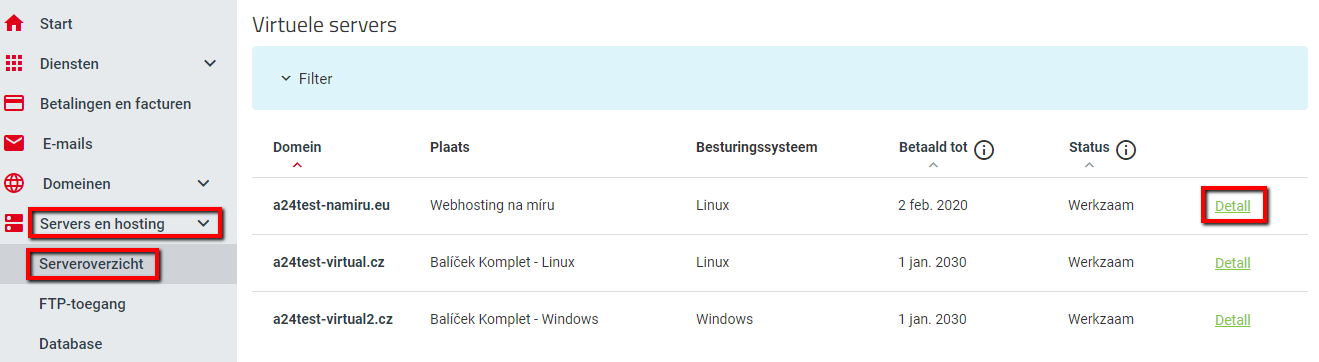
Task: Sort table by Domein column
Action: [x=297, y=147]
